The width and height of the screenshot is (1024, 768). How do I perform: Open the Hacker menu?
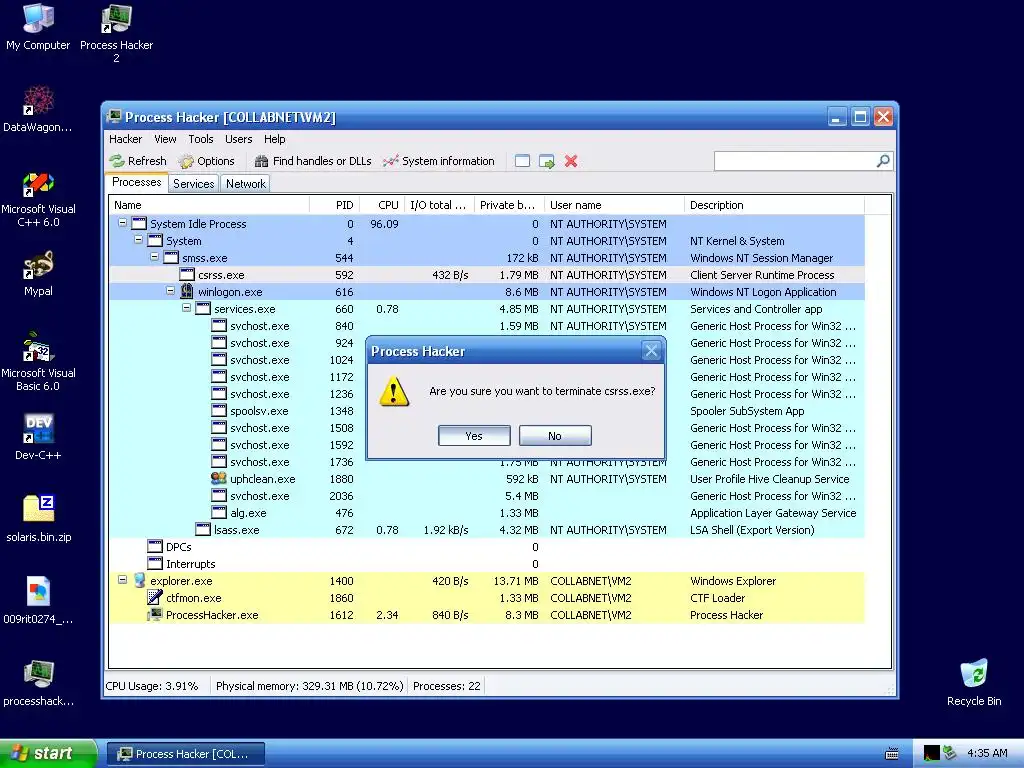point(125,139)
